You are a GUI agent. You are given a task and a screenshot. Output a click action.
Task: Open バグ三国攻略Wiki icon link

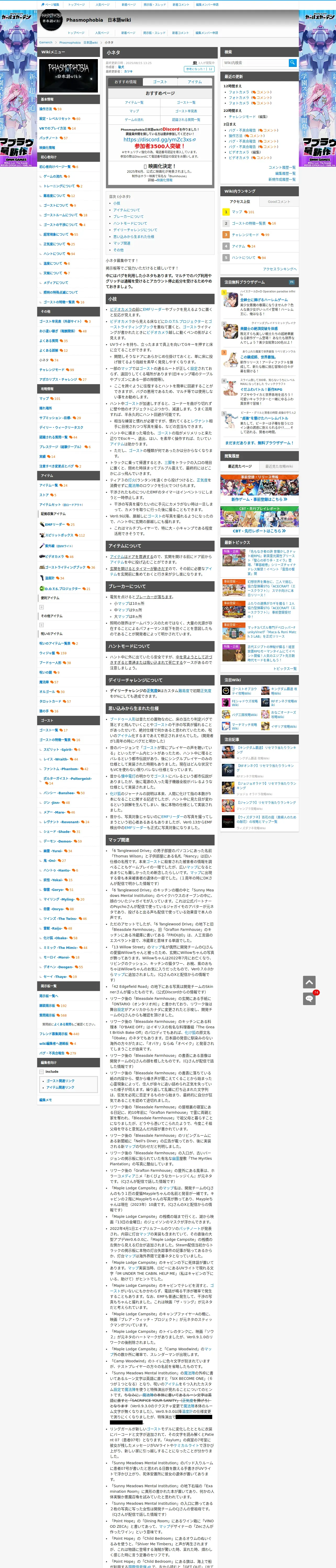click(x=226, y=714)
